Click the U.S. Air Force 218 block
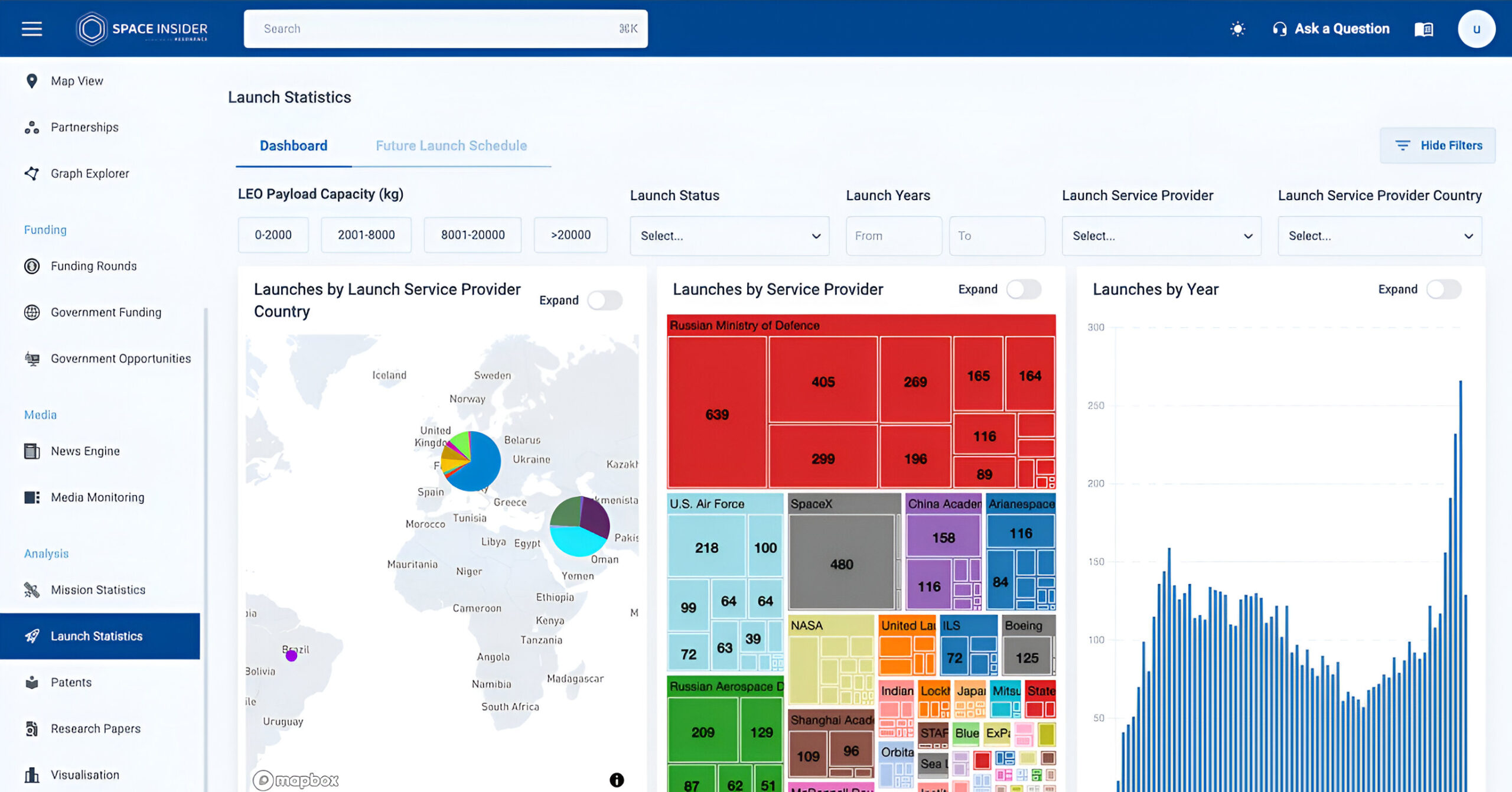The width and height of the screenshot is (1512, 792). tap(706, 545)
